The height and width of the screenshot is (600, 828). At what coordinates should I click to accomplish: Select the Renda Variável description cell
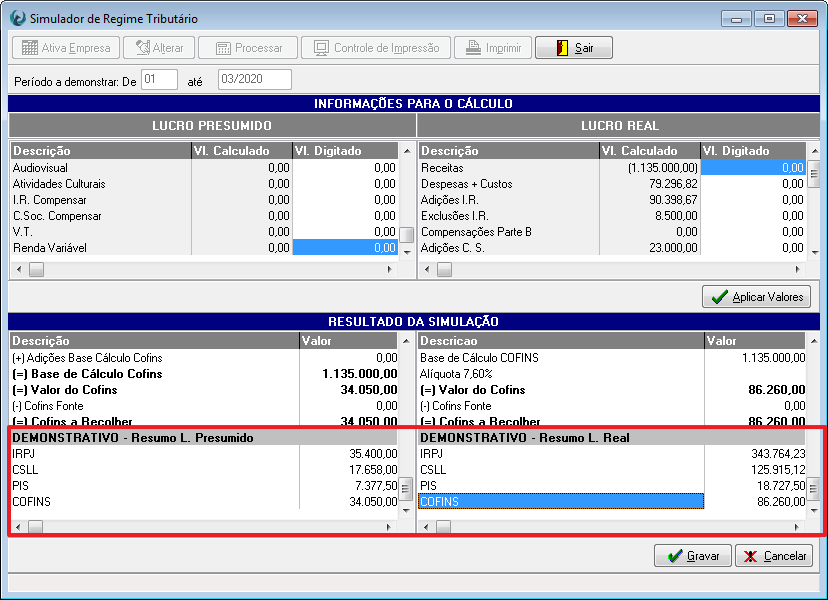[101, 248]
